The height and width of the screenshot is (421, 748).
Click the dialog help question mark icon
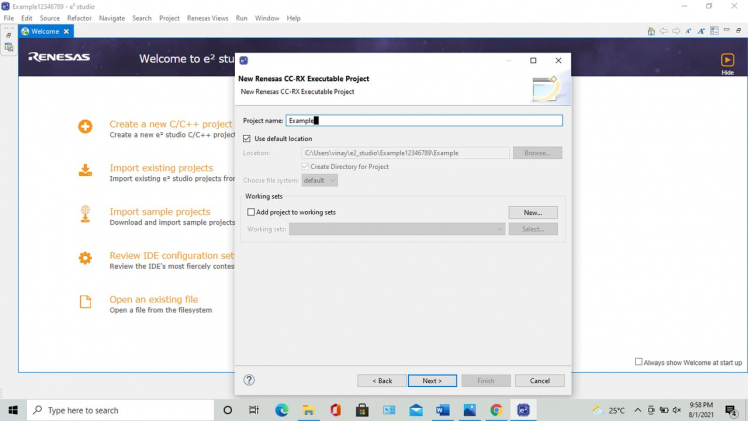[249, 380]
